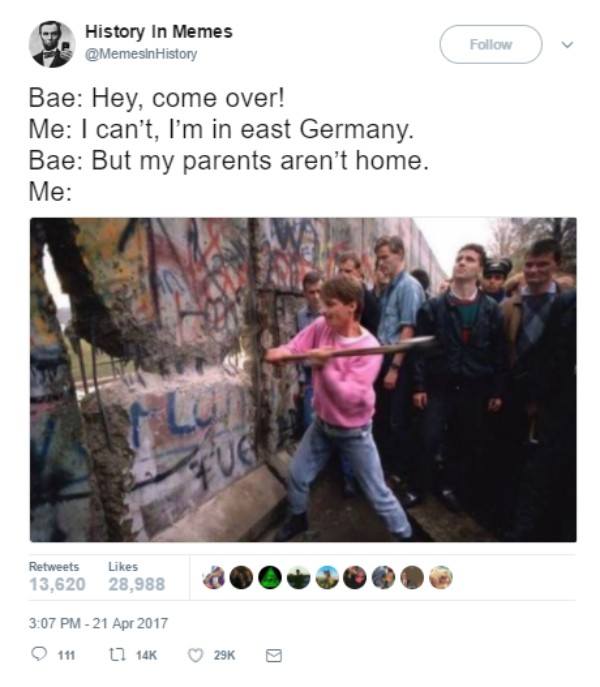Expand the tweet options chevron
Viewport: 600px width, 687px height.
[567, 45]
